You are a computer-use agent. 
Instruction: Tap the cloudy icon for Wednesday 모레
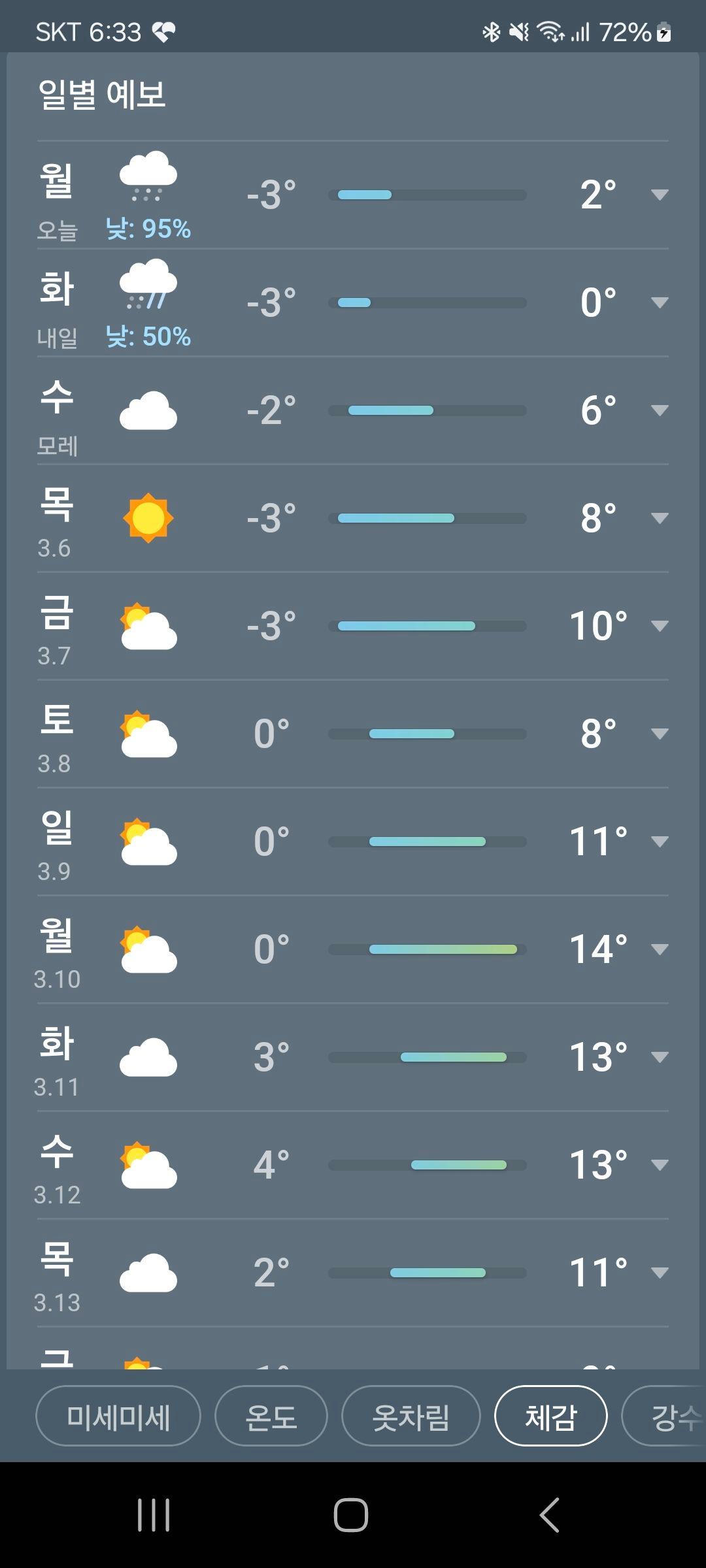(x=148, y=410)
